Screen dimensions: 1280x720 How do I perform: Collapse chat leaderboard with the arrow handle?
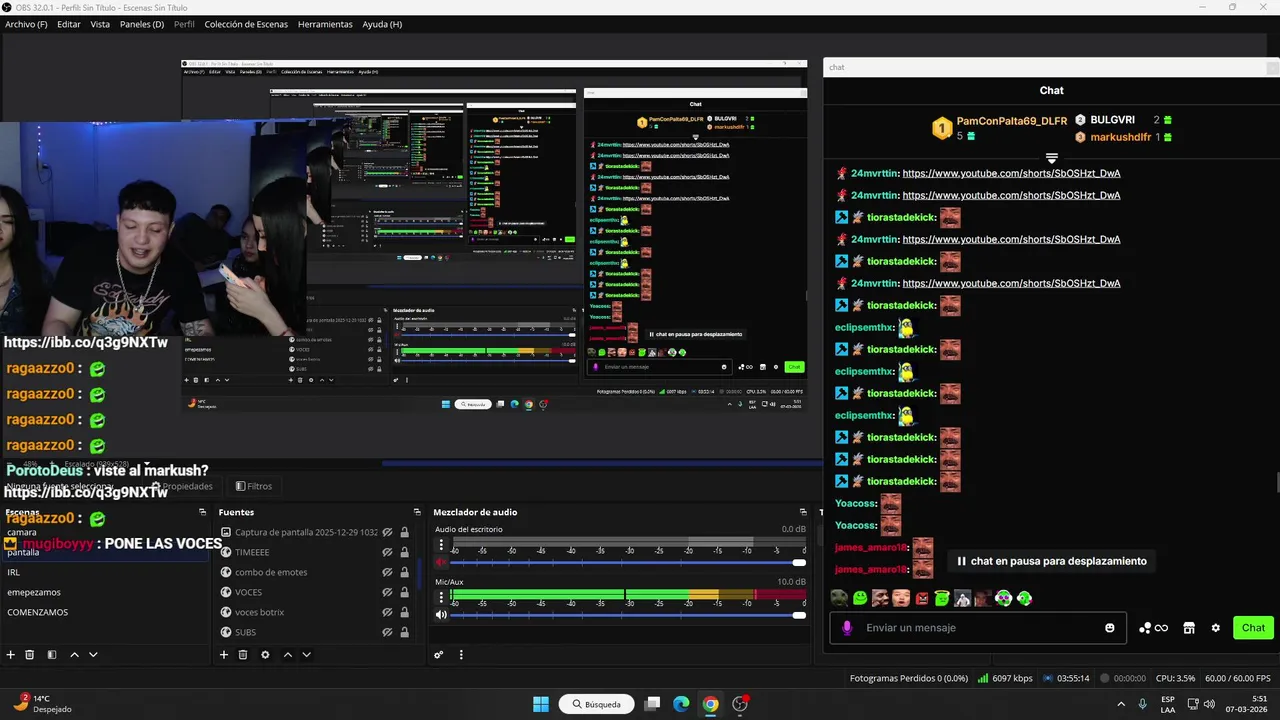click(x=1051, y=158)
